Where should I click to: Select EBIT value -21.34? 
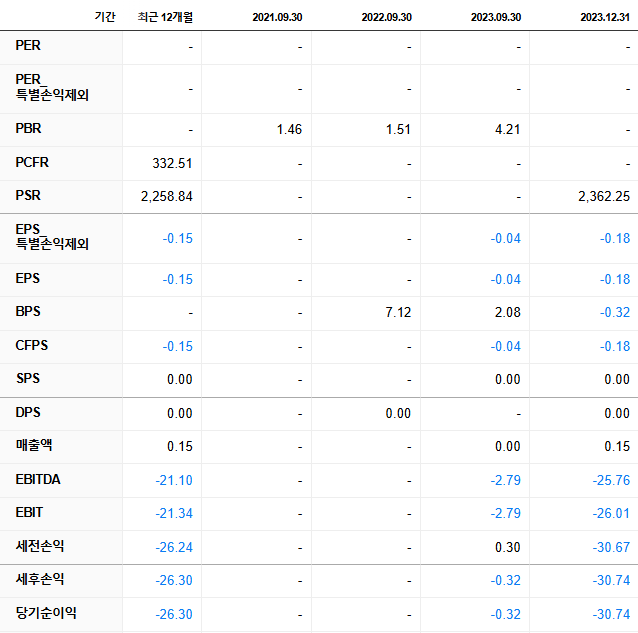point(174,513)
